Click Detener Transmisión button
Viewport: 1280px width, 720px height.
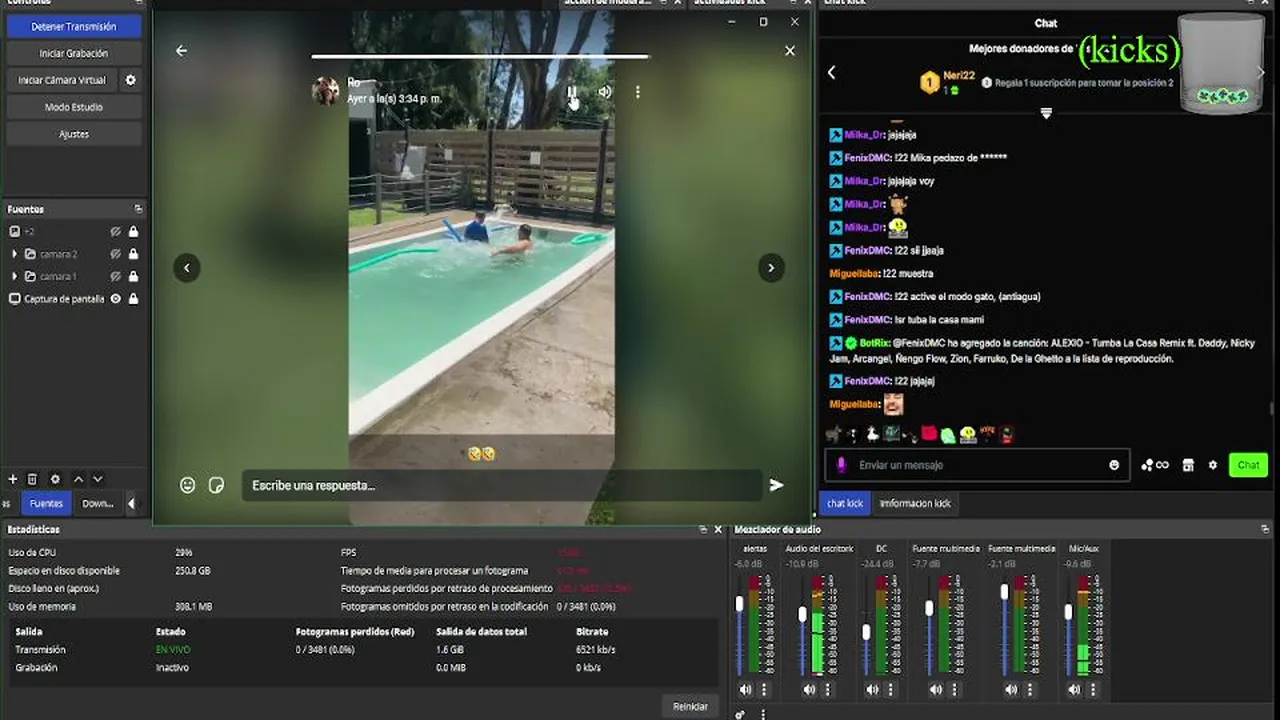(73, 27)
